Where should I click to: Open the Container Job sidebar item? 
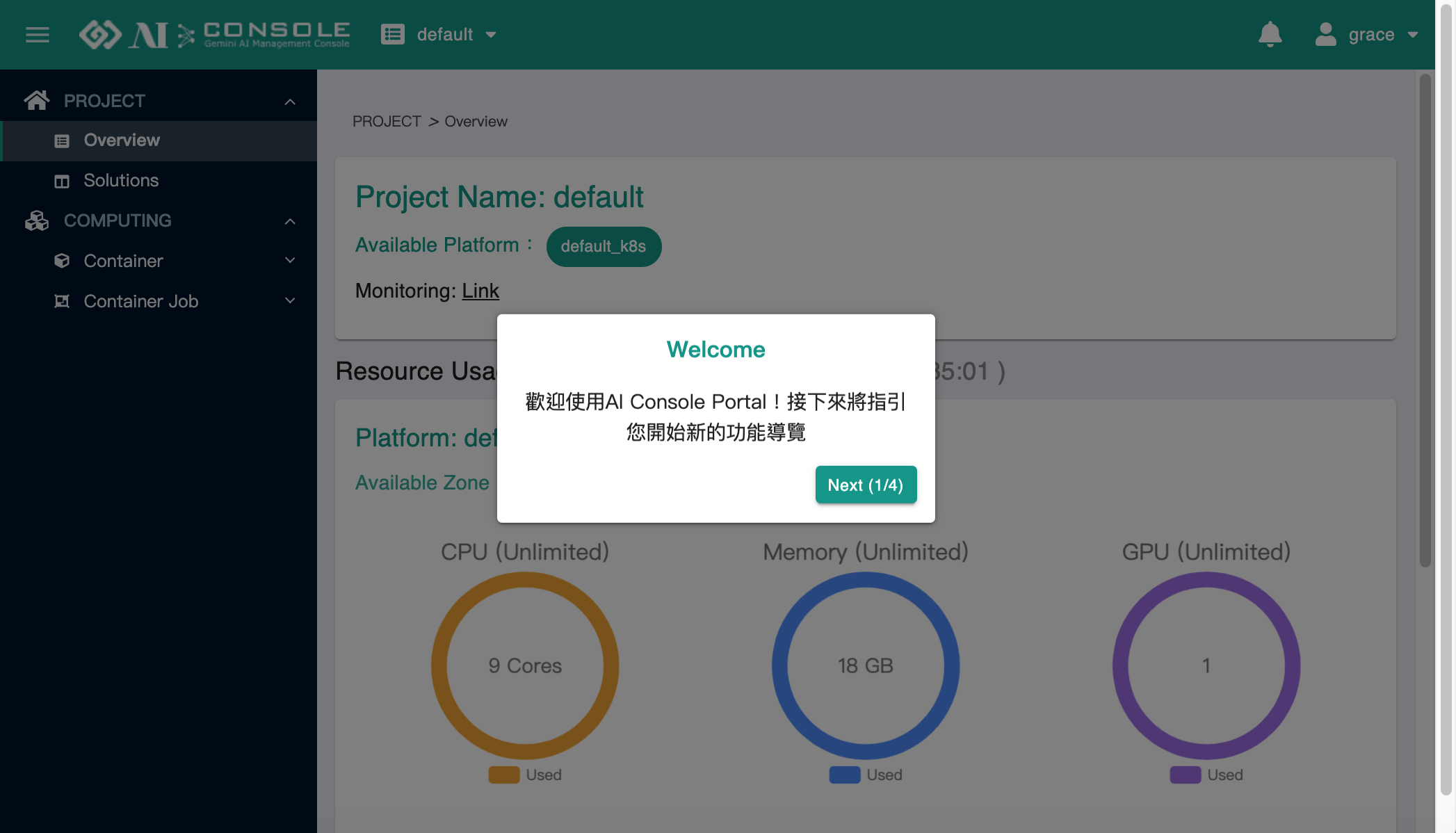(159, 301)
